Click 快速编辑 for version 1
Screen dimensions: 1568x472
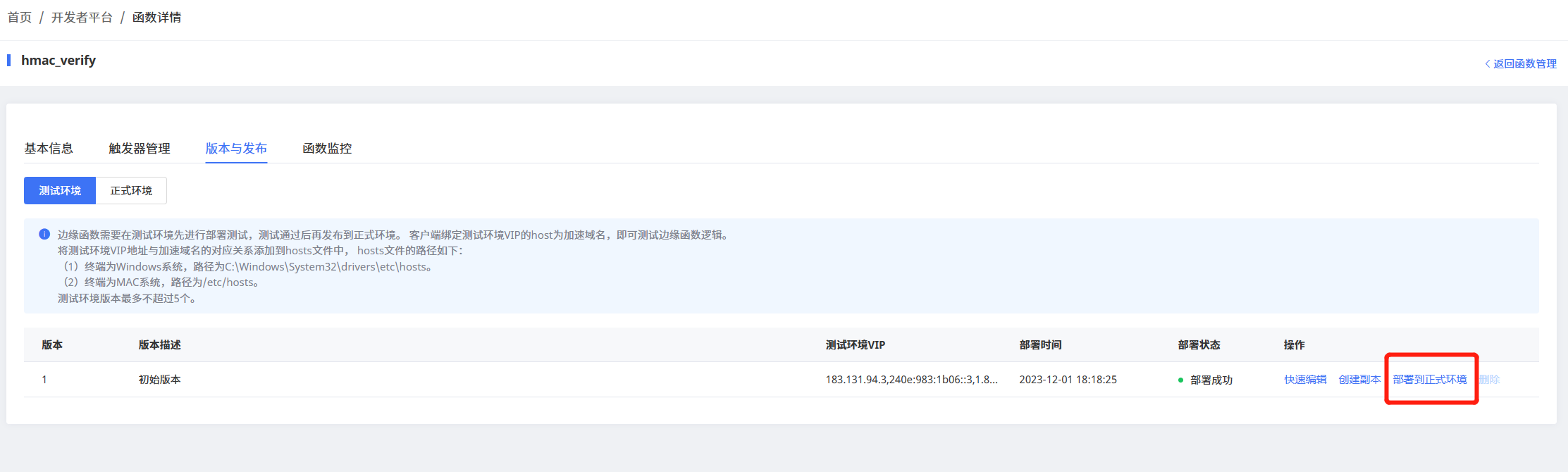point(1305,380)
